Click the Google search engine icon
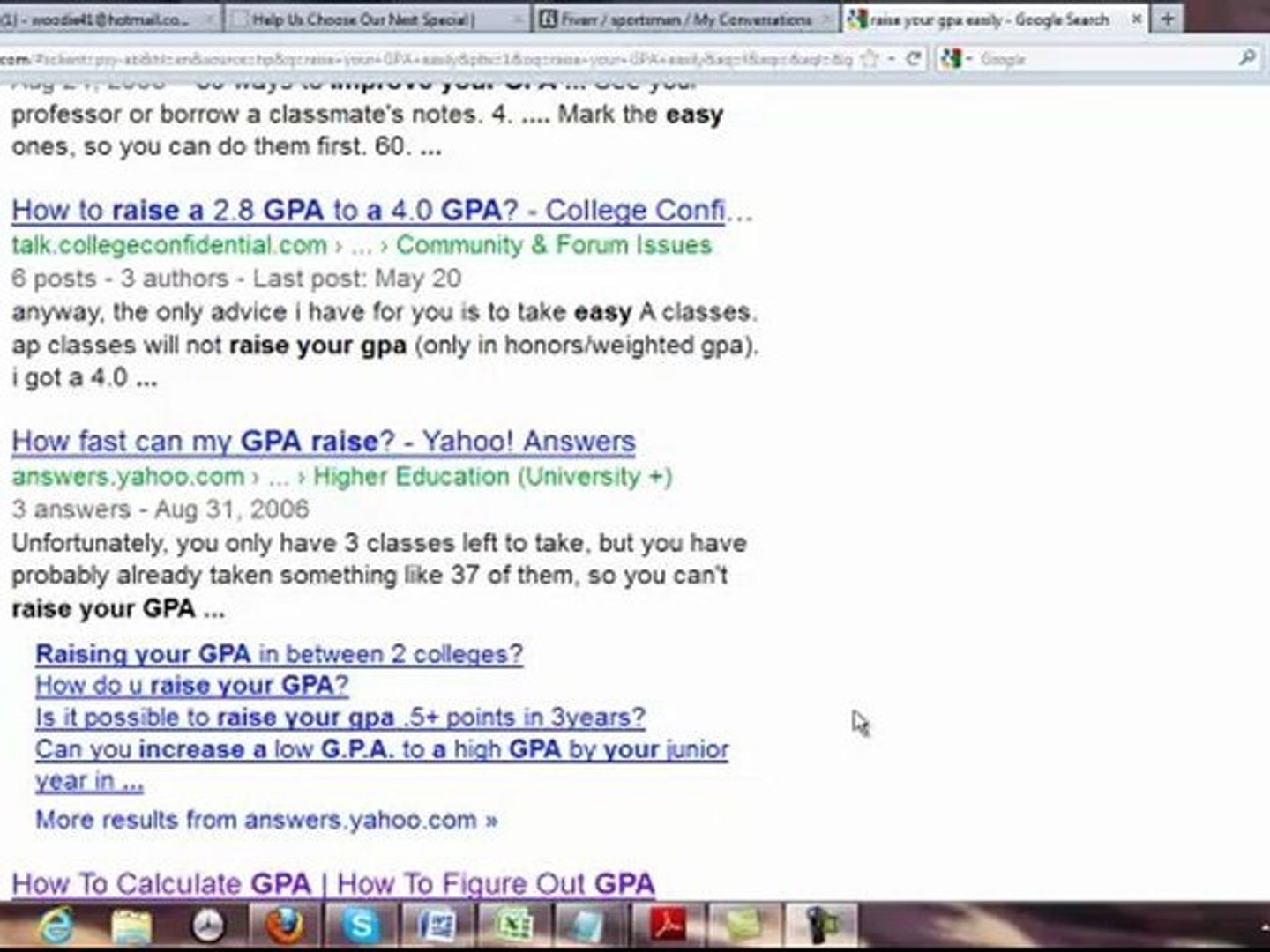 (950, 59)
